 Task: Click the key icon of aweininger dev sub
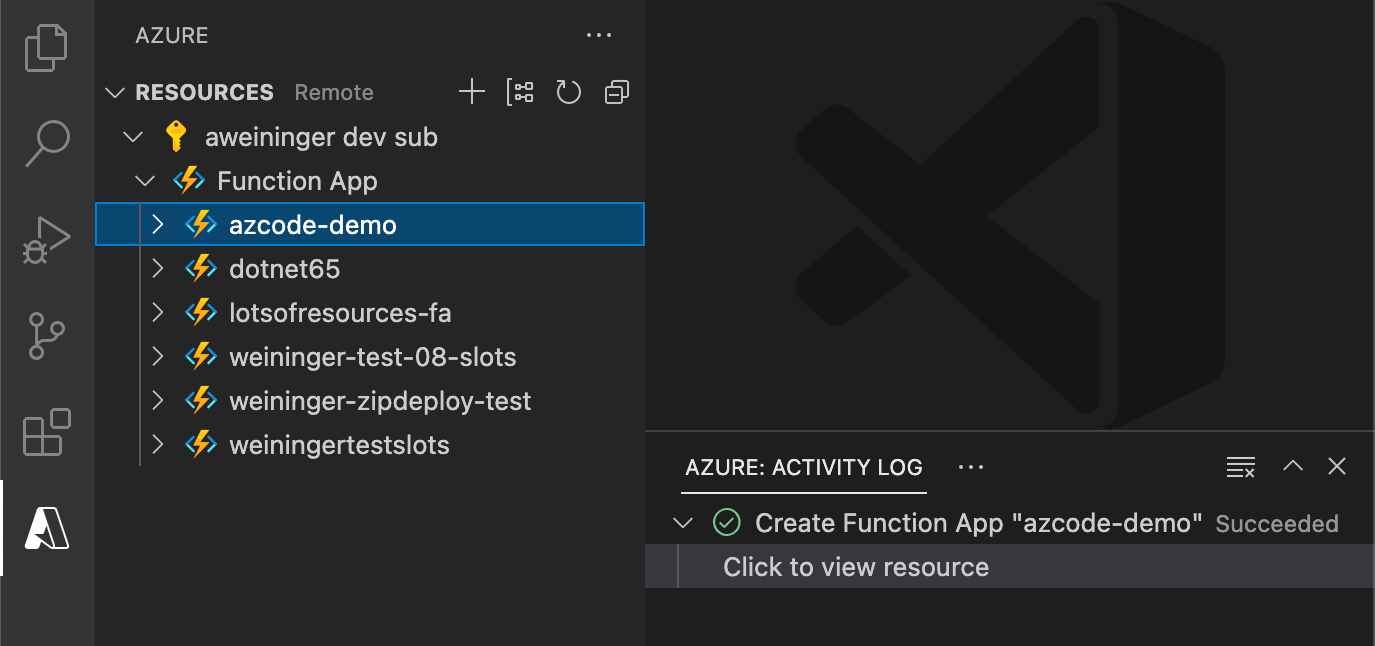pyautogui.click(x=175, y=136)
